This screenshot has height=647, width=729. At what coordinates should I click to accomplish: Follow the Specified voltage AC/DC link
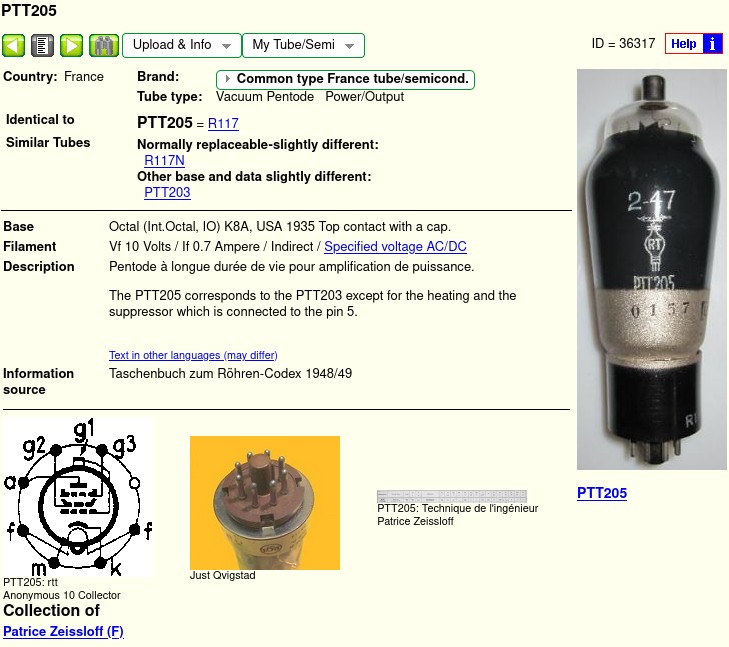395,246
